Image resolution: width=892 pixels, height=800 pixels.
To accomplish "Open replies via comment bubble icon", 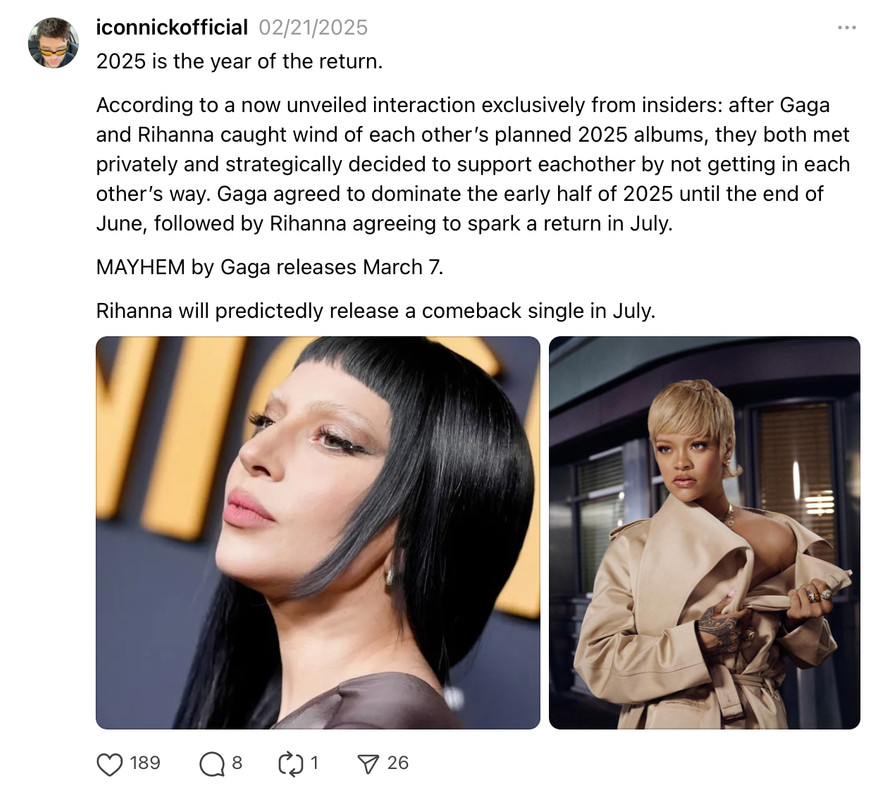I will 212,764.
